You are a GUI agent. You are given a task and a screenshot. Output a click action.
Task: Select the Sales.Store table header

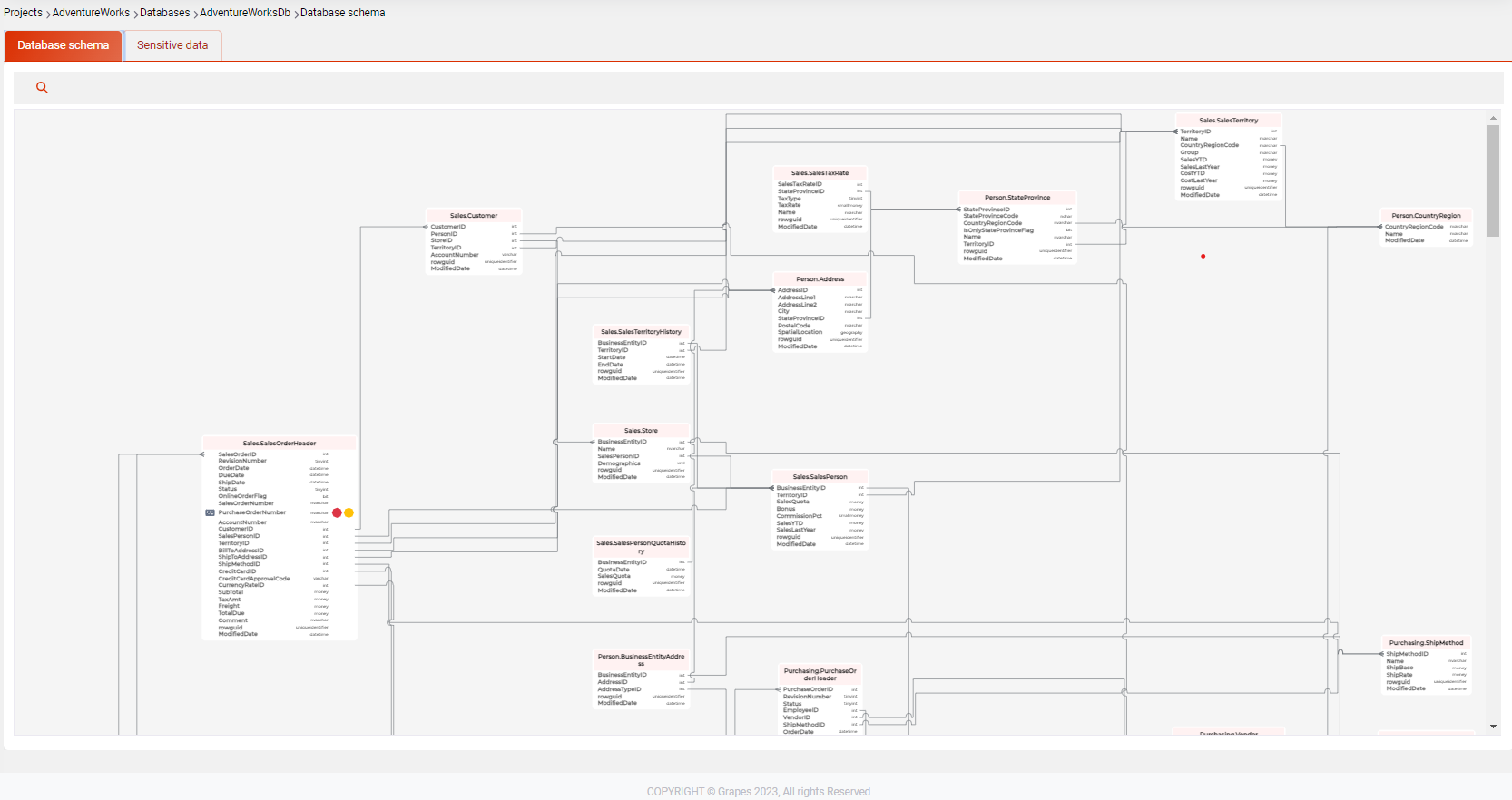pos(641,431)
